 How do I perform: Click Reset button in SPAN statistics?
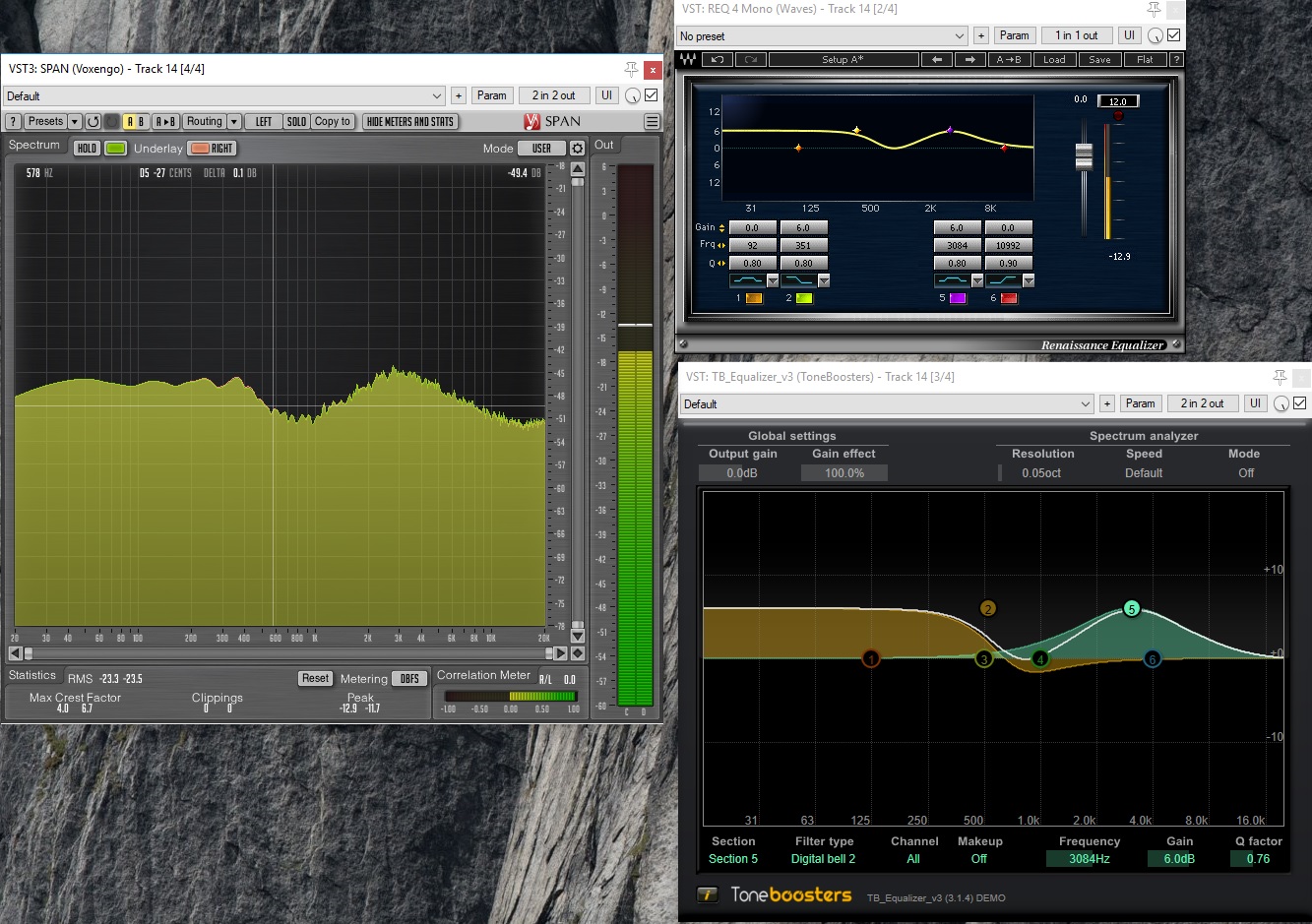coord(315,678)
